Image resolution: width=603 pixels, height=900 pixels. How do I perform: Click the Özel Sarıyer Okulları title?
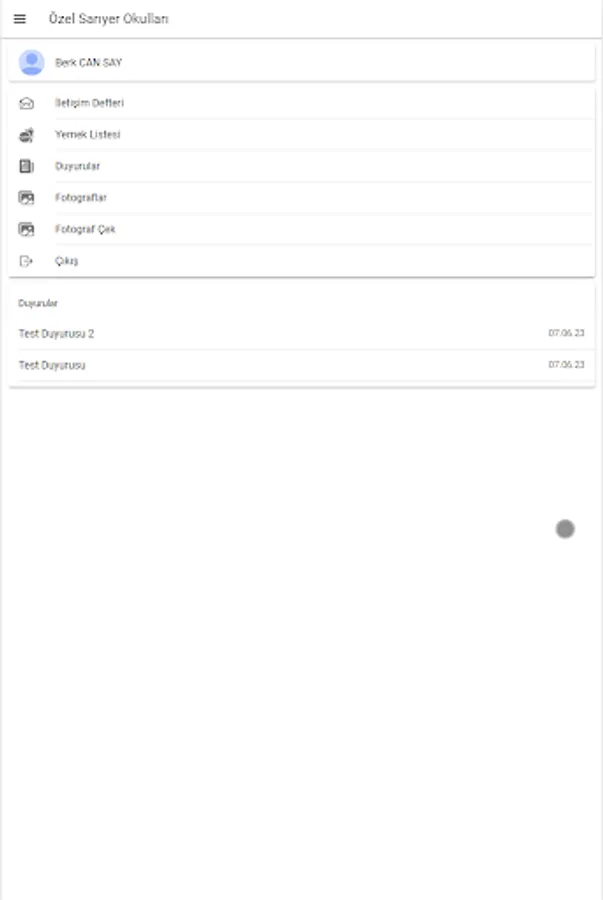pyautogui.click(x=108, y=19)
